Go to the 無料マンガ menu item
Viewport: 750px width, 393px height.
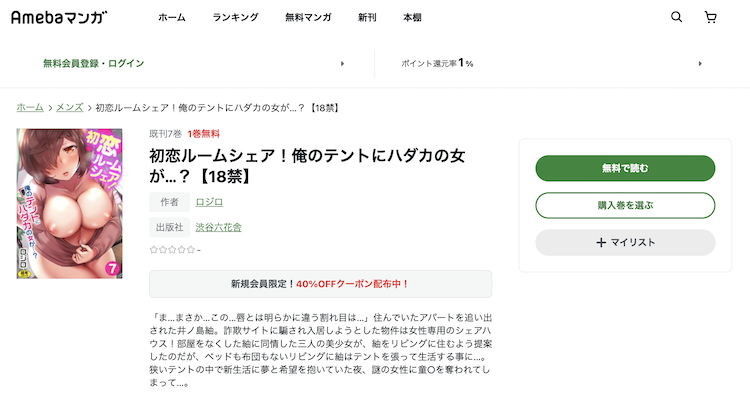click(x=308, y=18)
